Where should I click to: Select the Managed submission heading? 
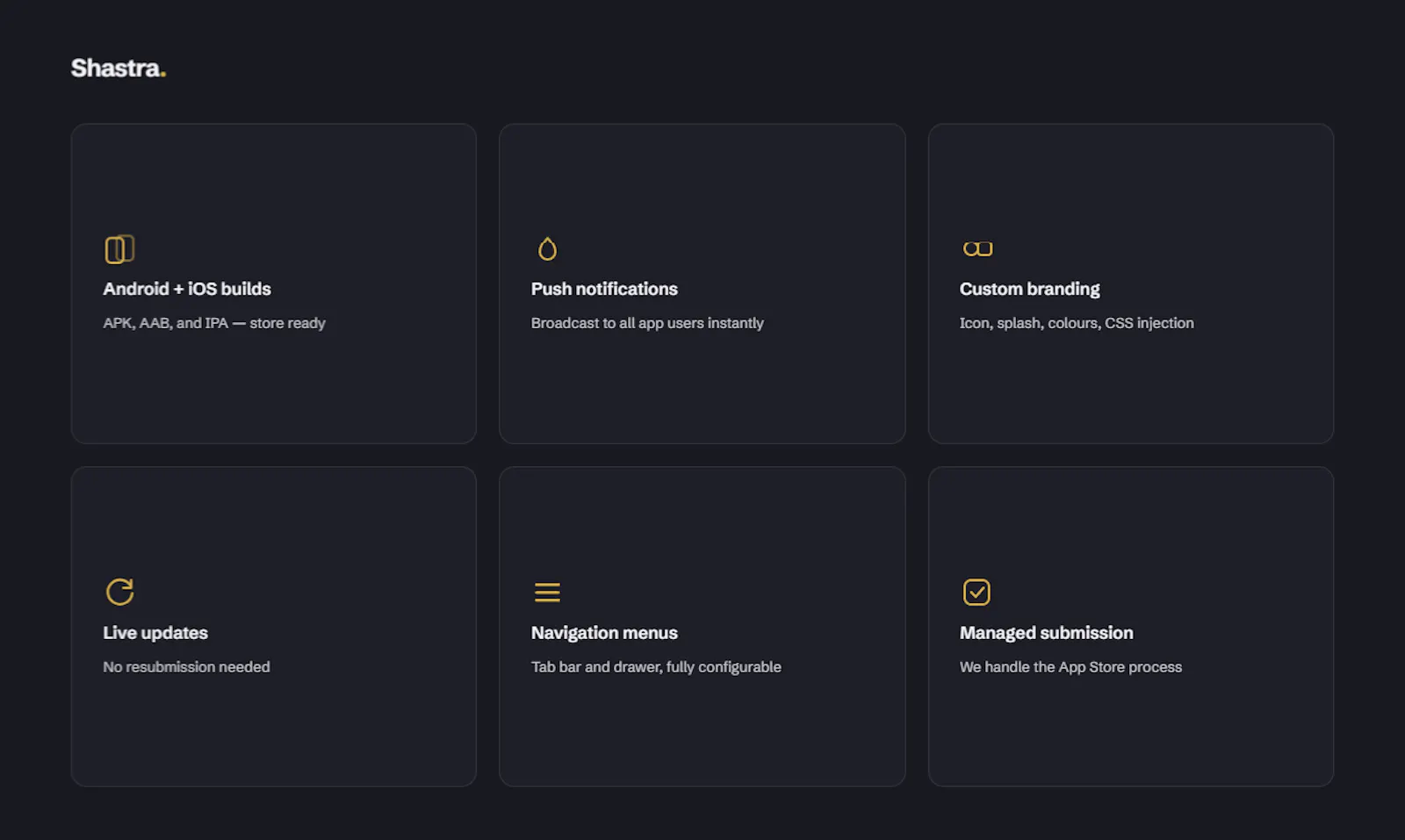[x=1046, y=633]
